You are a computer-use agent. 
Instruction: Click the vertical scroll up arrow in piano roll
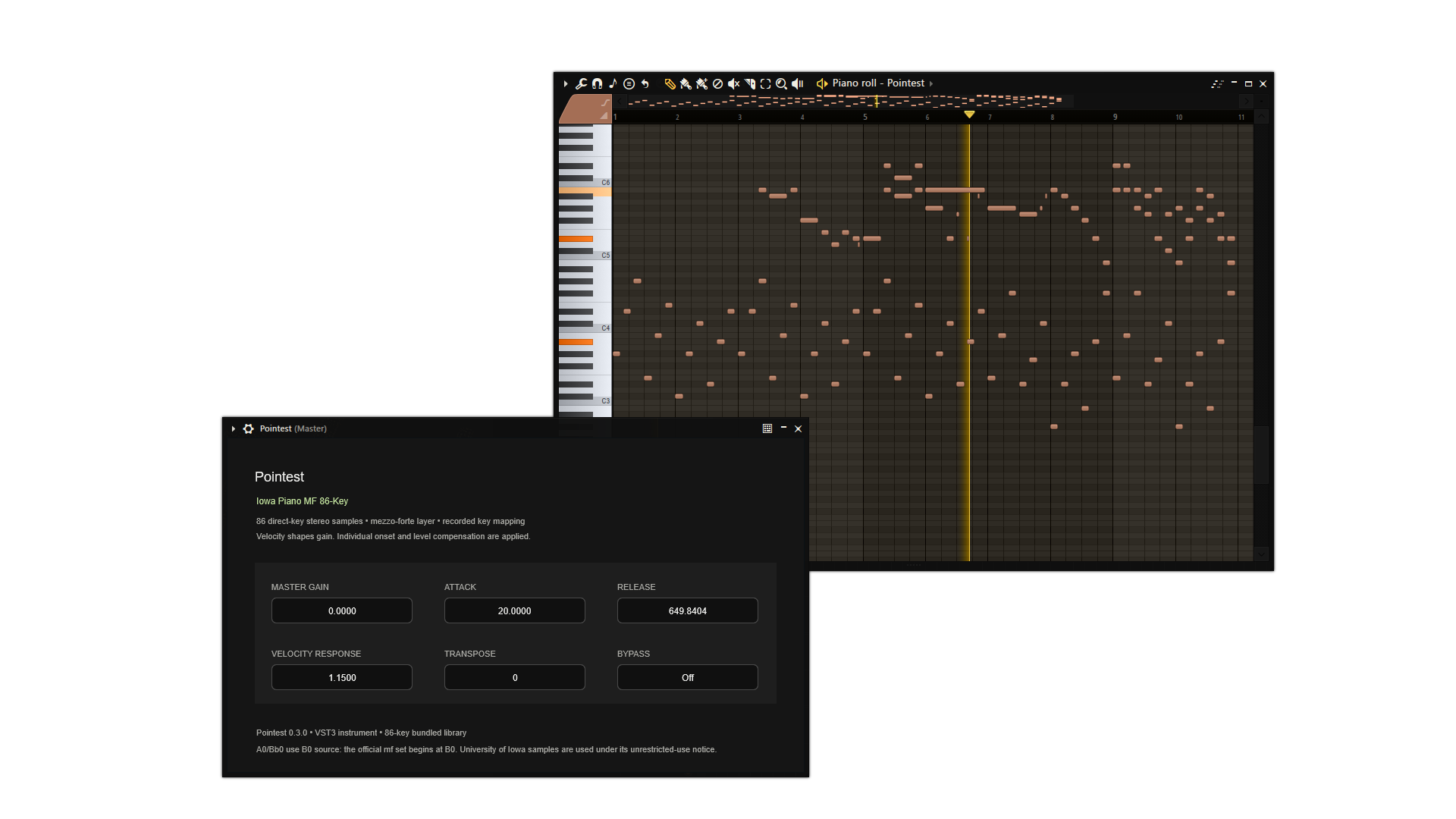pyautogui.click(x=1261, y=117)
